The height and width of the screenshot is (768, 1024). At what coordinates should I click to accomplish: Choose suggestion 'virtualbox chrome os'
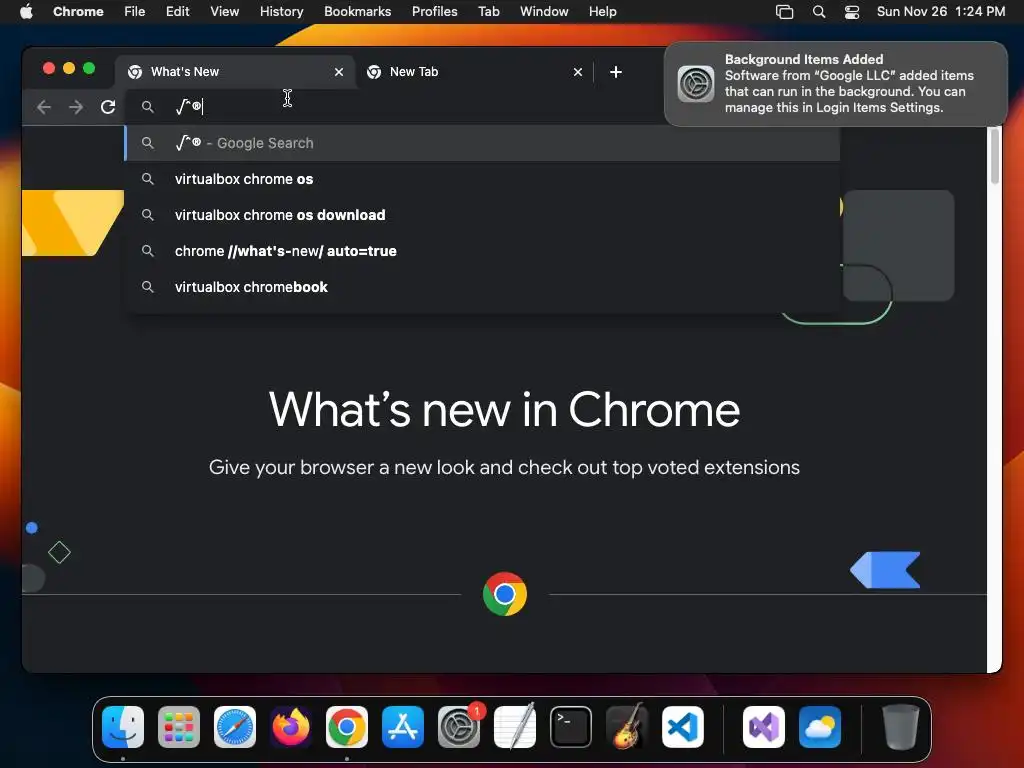pyautogui.click(x=483, y=179)
